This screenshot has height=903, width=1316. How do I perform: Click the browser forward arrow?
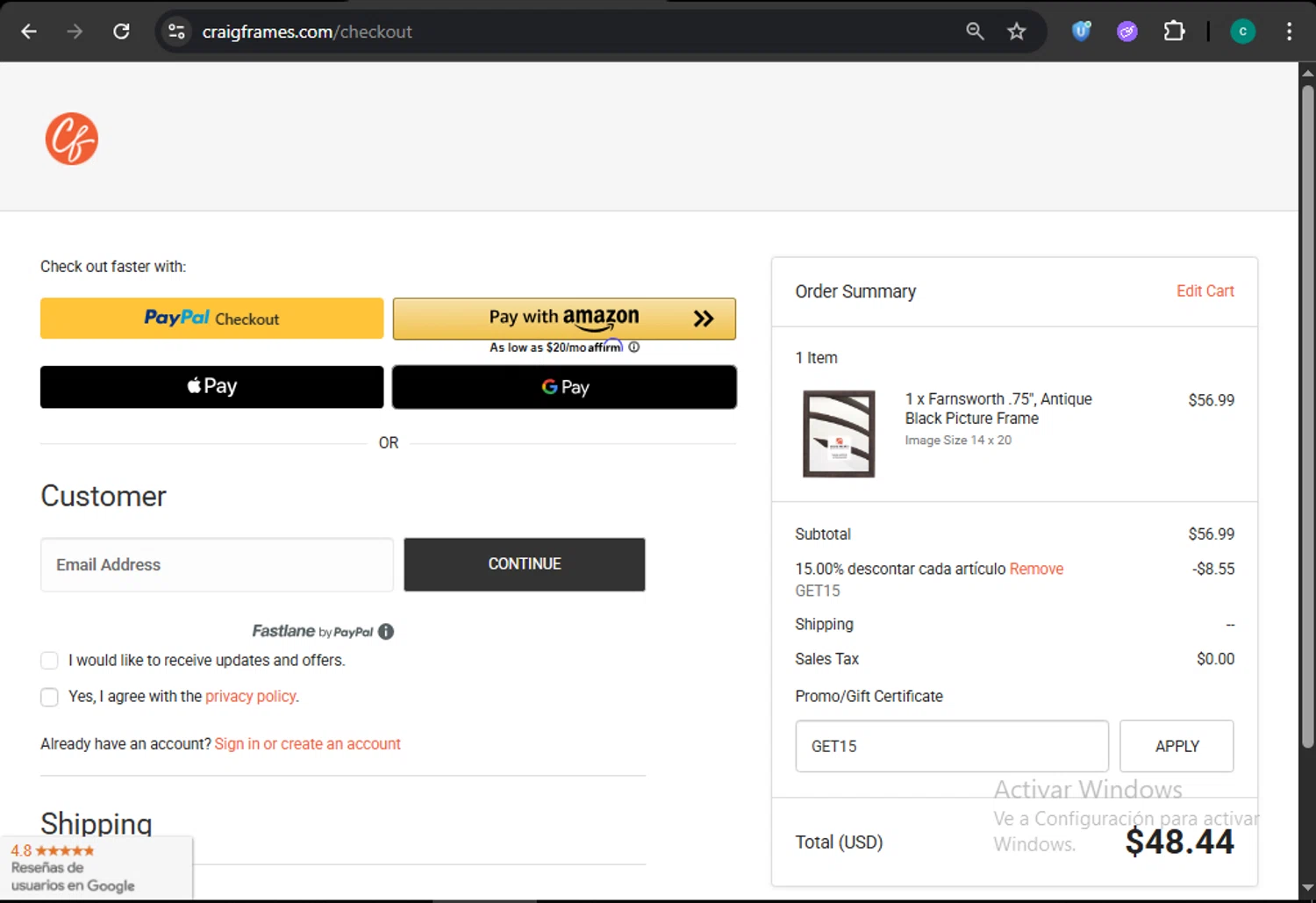pyautogui.click(x=75, y=32)
